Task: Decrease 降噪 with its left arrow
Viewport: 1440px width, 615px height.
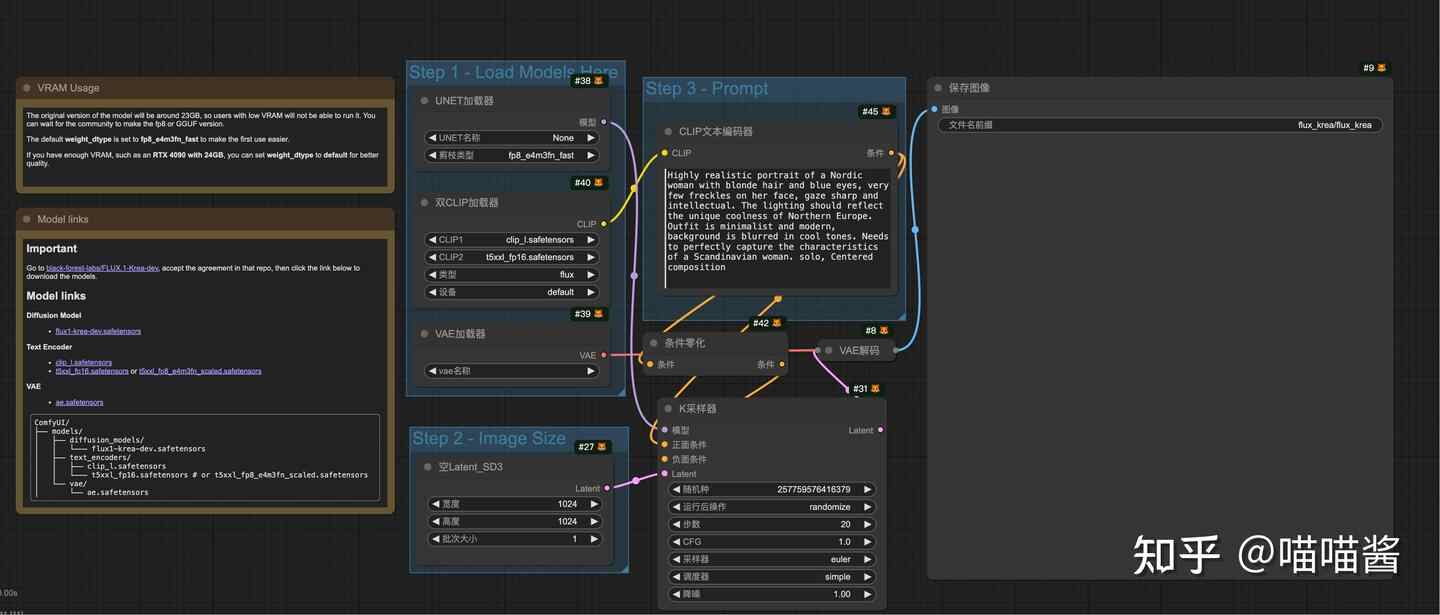Action: coord(675,594)
